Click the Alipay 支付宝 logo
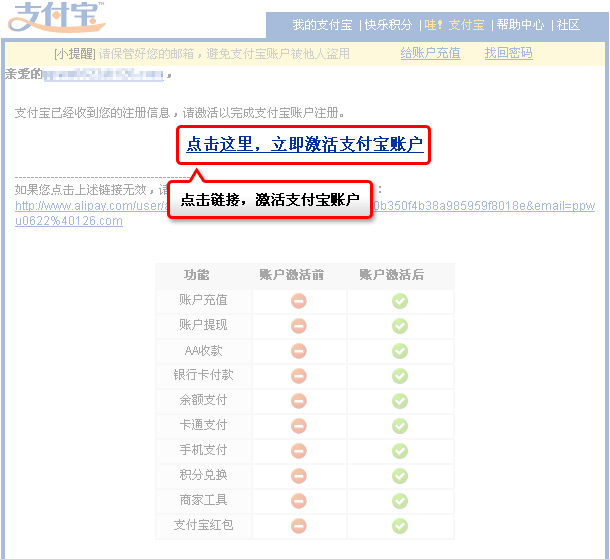610x559 pixels. 56,17
